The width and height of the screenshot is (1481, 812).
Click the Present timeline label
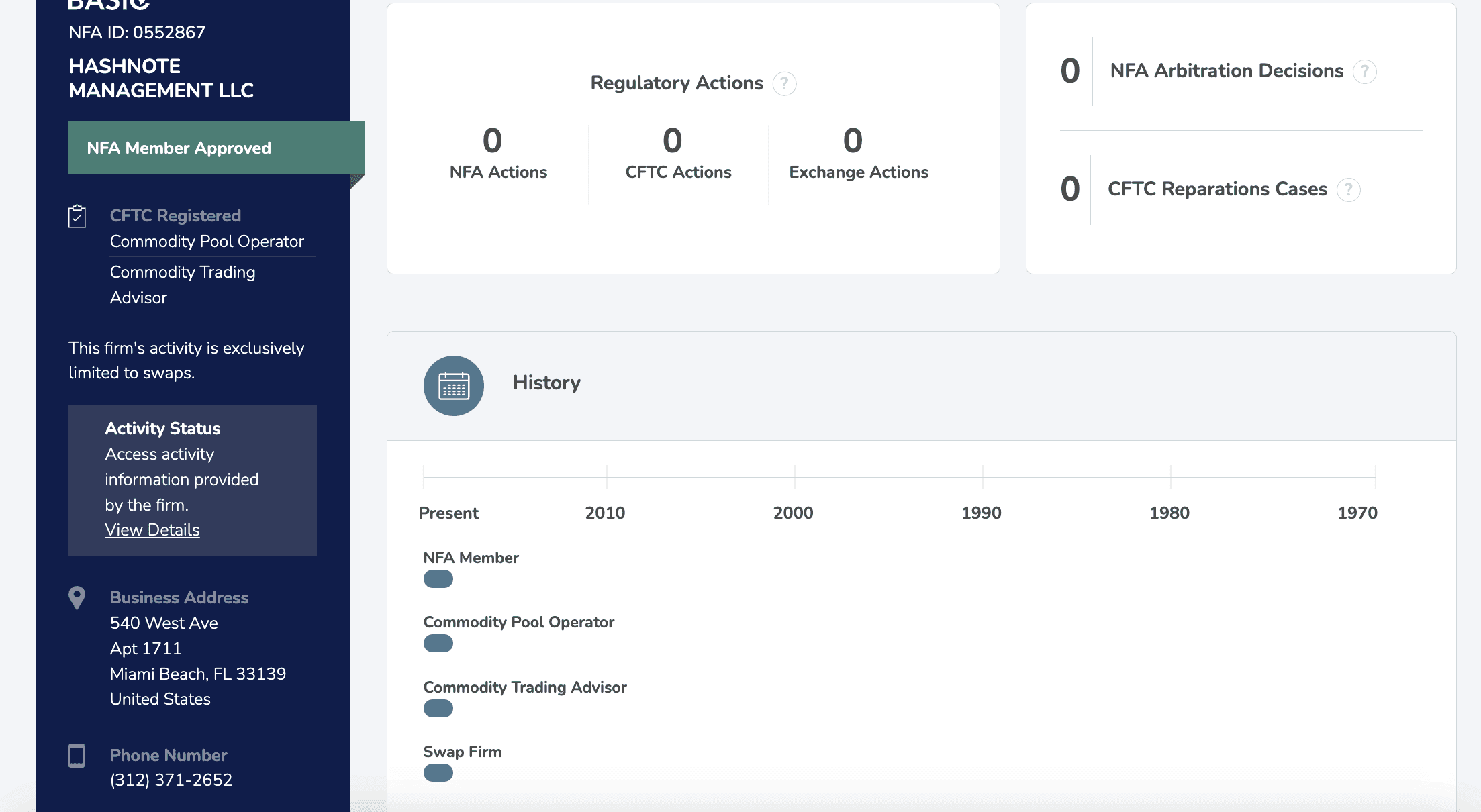click(448, 513)
